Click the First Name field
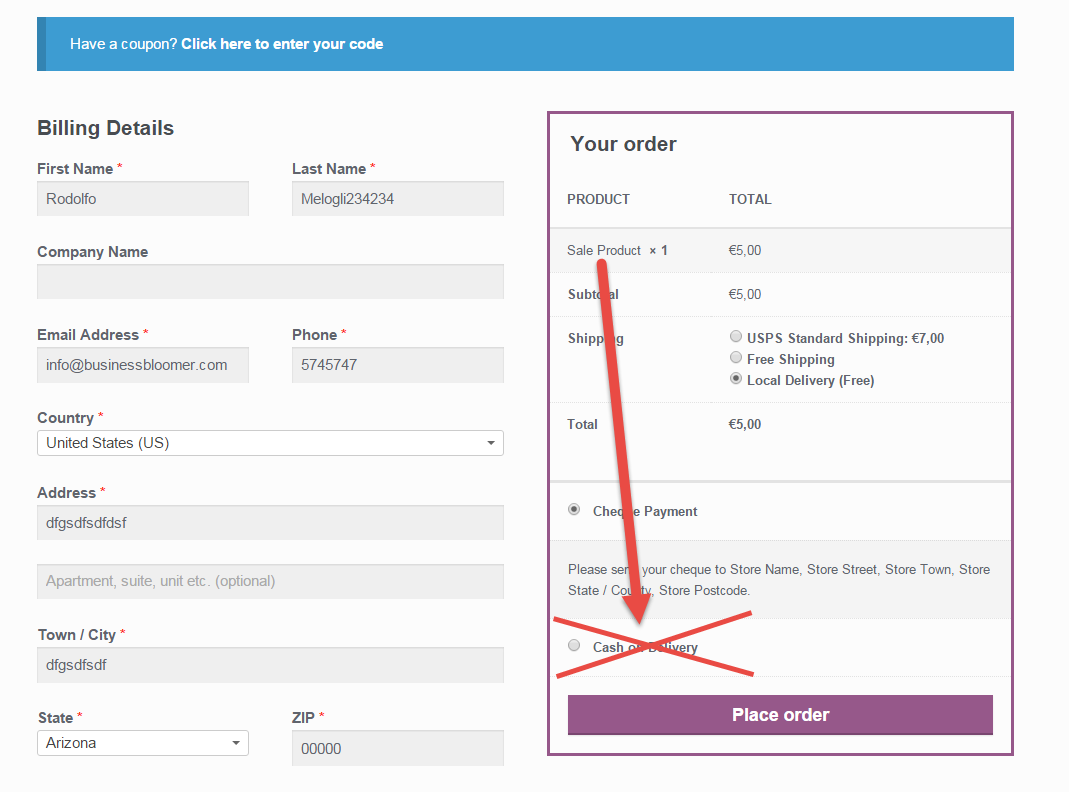1069x792 pixels. pyautogui.click(x=142, y=198)
